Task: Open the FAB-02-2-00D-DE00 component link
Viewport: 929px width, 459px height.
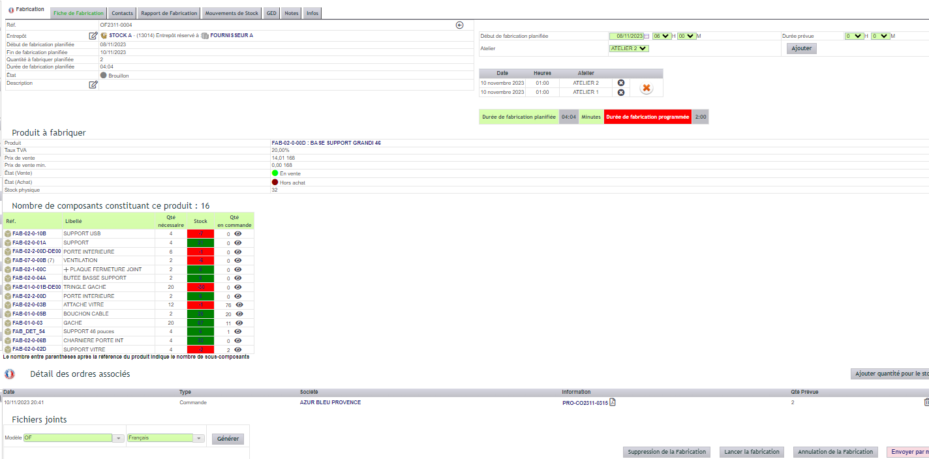Action: coord(36,251)
